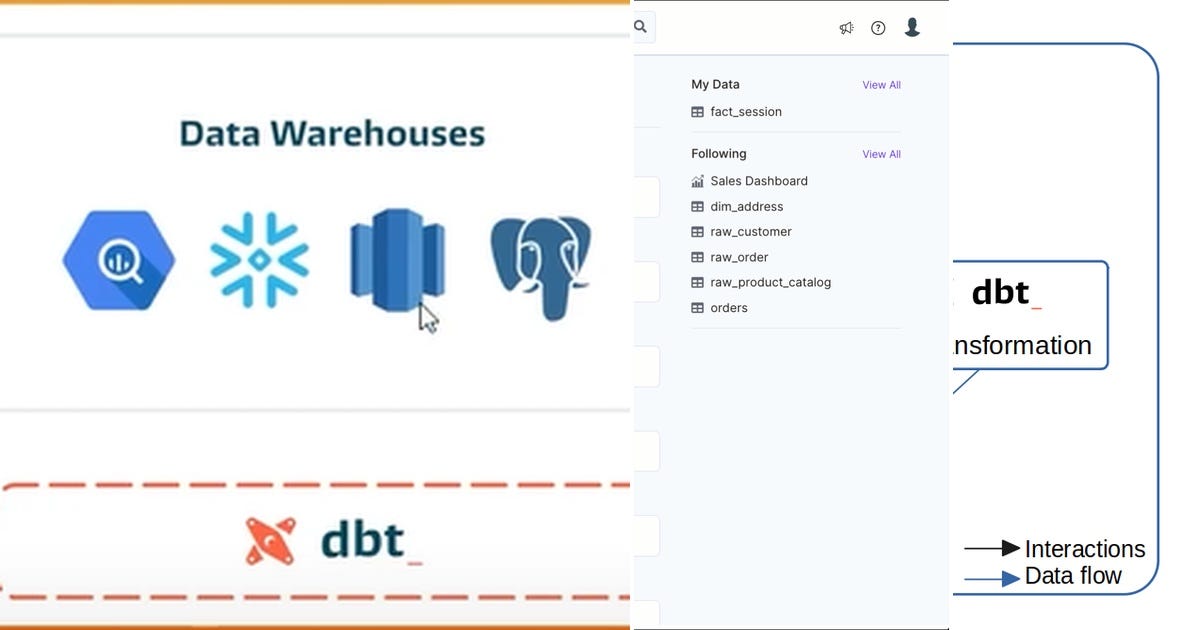Select the Snowflake warehouse icon

(259, 258)
